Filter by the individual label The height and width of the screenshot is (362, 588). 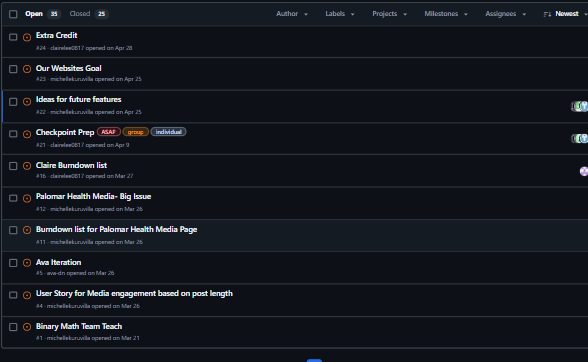168,132
